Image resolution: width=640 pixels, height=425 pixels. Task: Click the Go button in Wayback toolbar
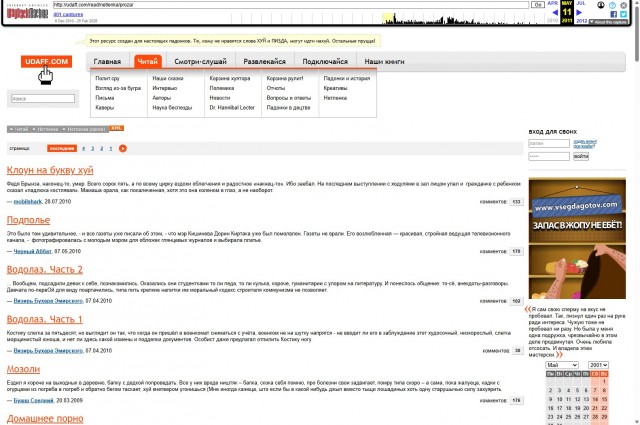(x=538, y=5)
